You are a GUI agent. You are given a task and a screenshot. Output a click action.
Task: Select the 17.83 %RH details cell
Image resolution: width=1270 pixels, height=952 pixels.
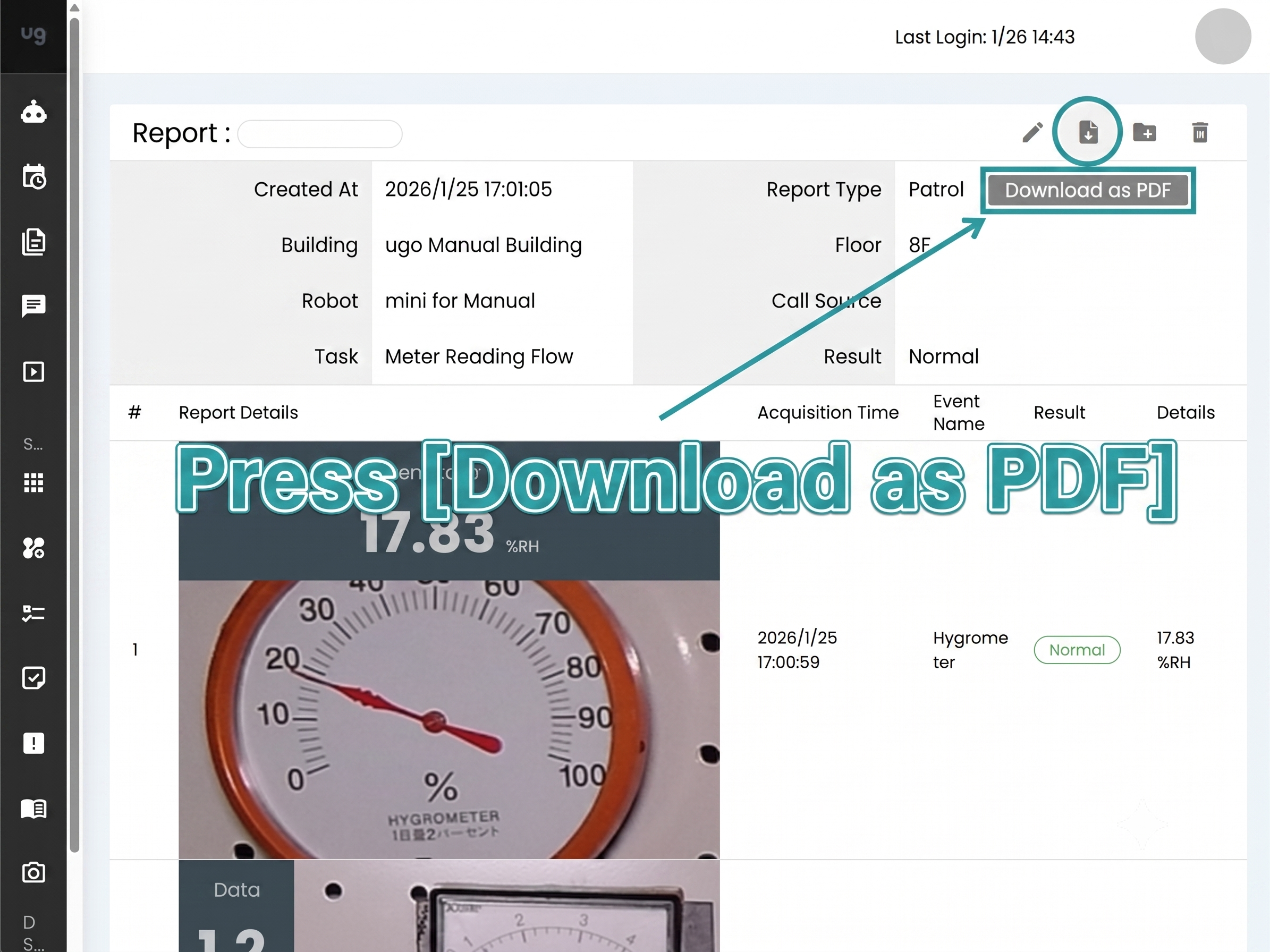[1175, 650]
